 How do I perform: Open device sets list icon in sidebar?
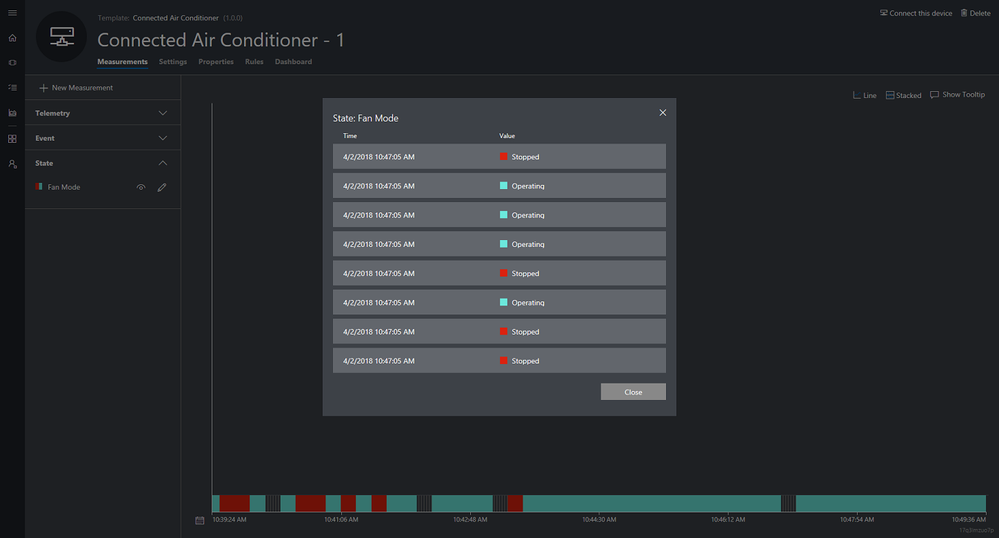12,88
